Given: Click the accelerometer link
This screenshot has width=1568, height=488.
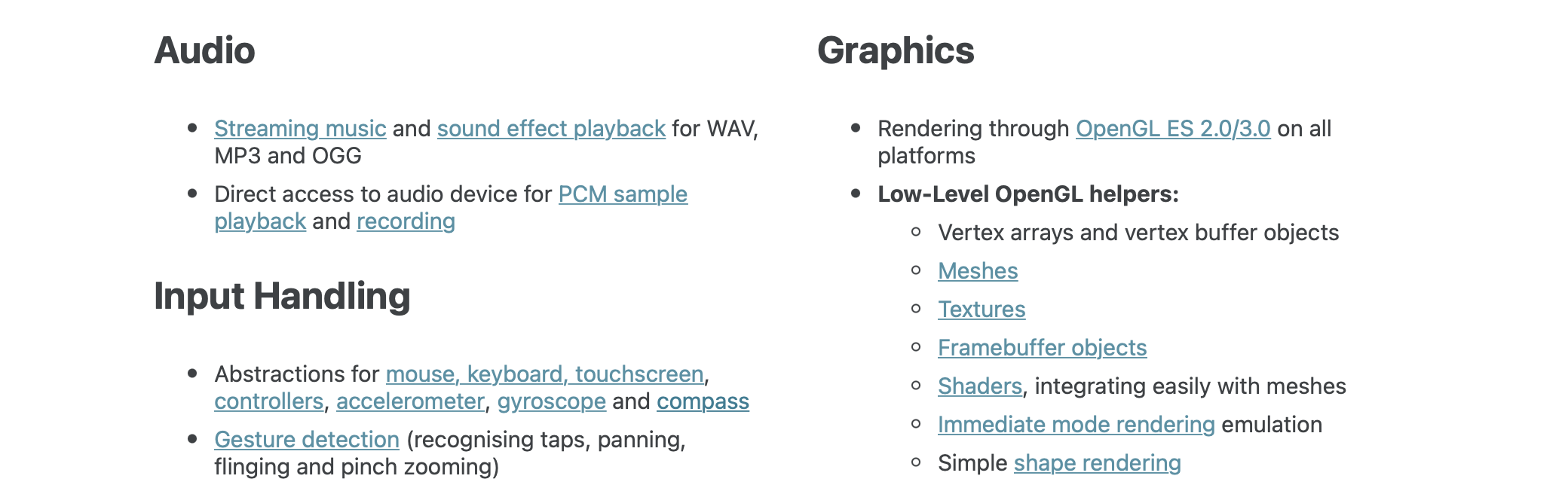Looking at the screenshot, I should tap(410, 401).
